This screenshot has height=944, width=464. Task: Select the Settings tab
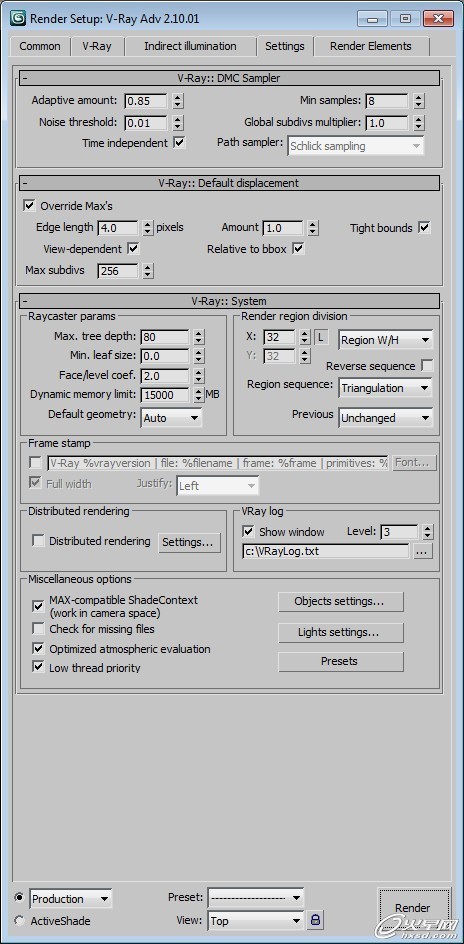point(285,46)
